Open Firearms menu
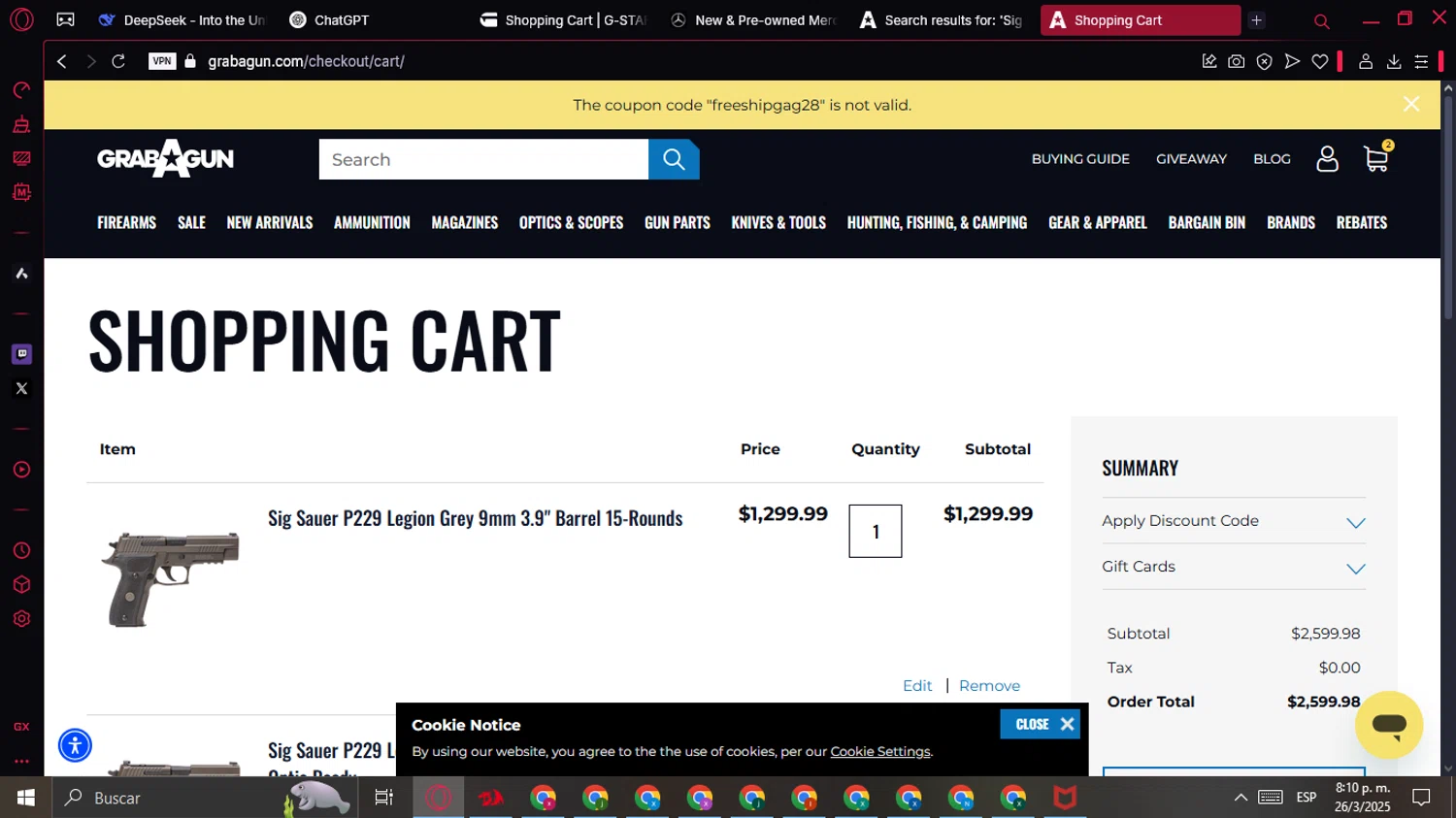The height and width of the screenshot is (818, 1456). 126,222
